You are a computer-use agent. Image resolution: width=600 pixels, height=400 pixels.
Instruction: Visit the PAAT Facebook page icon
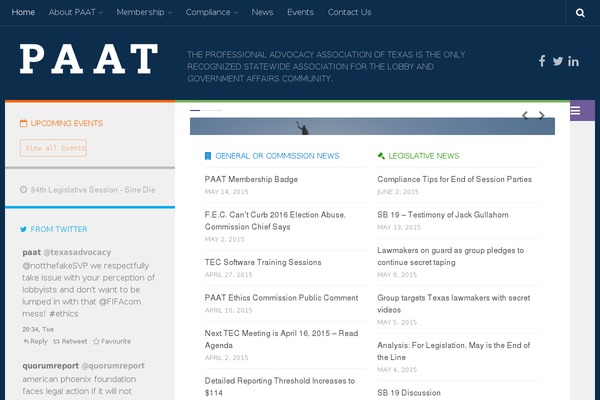(x=542, y=61)
